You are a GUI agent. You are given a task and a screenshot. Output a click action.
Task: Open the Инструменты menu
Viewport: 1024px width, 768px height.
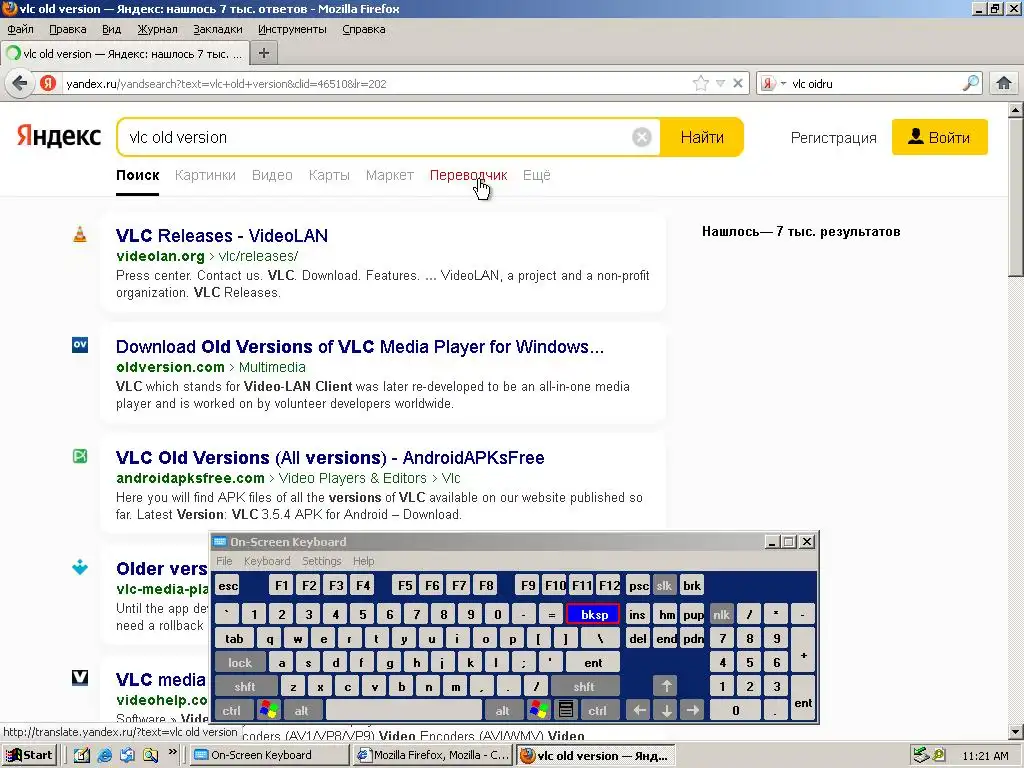(292, 29)
